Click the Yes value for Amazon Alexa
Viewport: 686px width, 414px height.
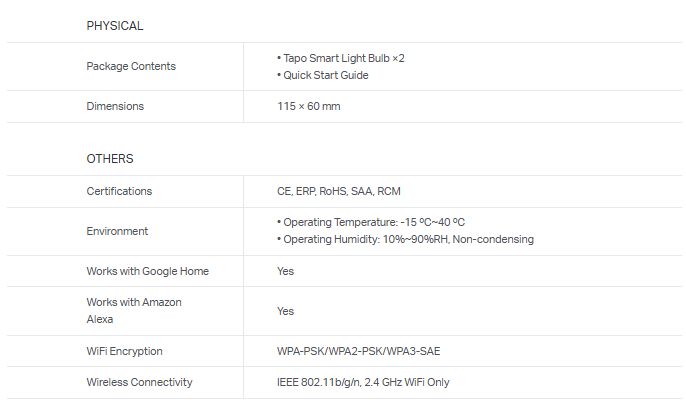(286, 311)
